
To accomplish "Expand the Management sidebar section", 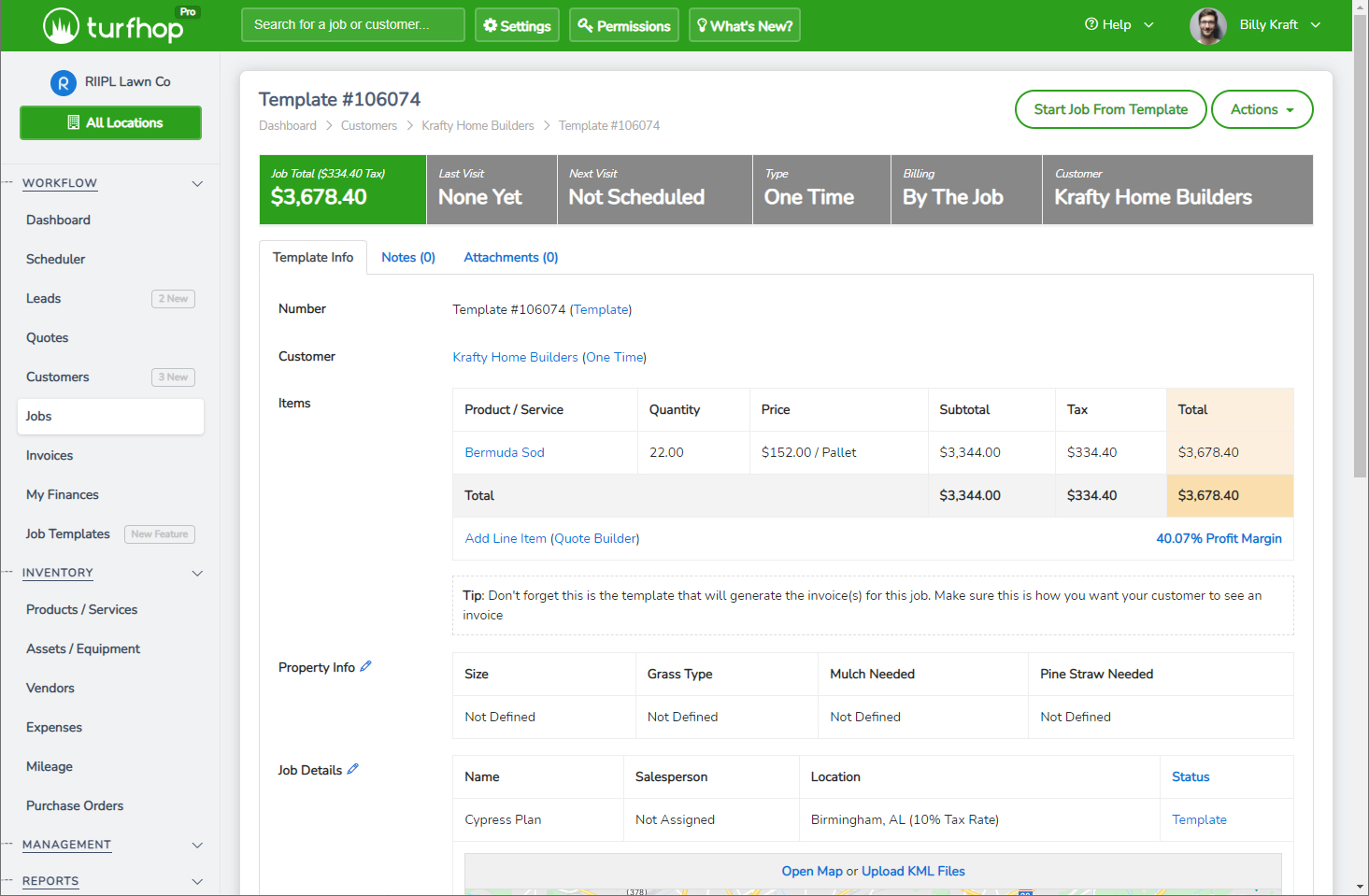I will point(197,845).
